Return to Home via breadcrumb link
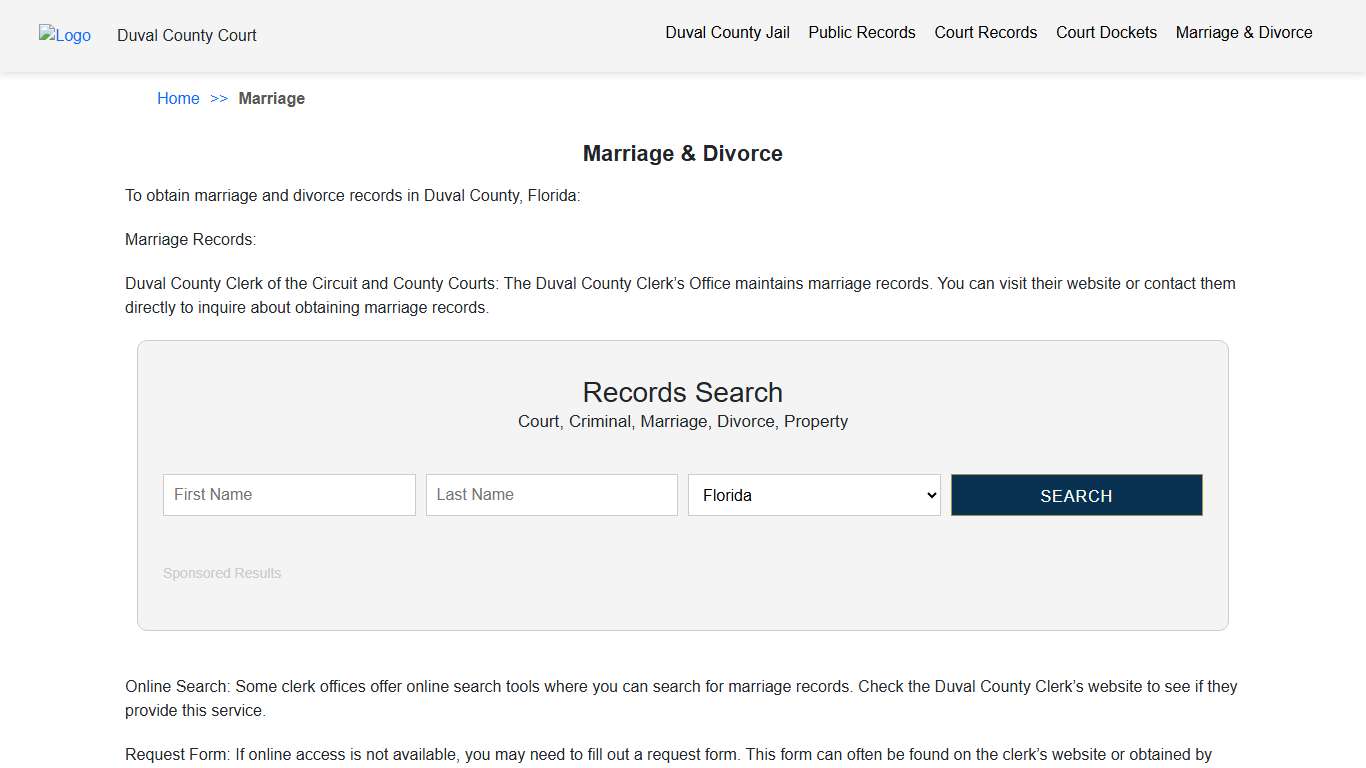This screenshot has width=1366, height=768. pos(178,98)
